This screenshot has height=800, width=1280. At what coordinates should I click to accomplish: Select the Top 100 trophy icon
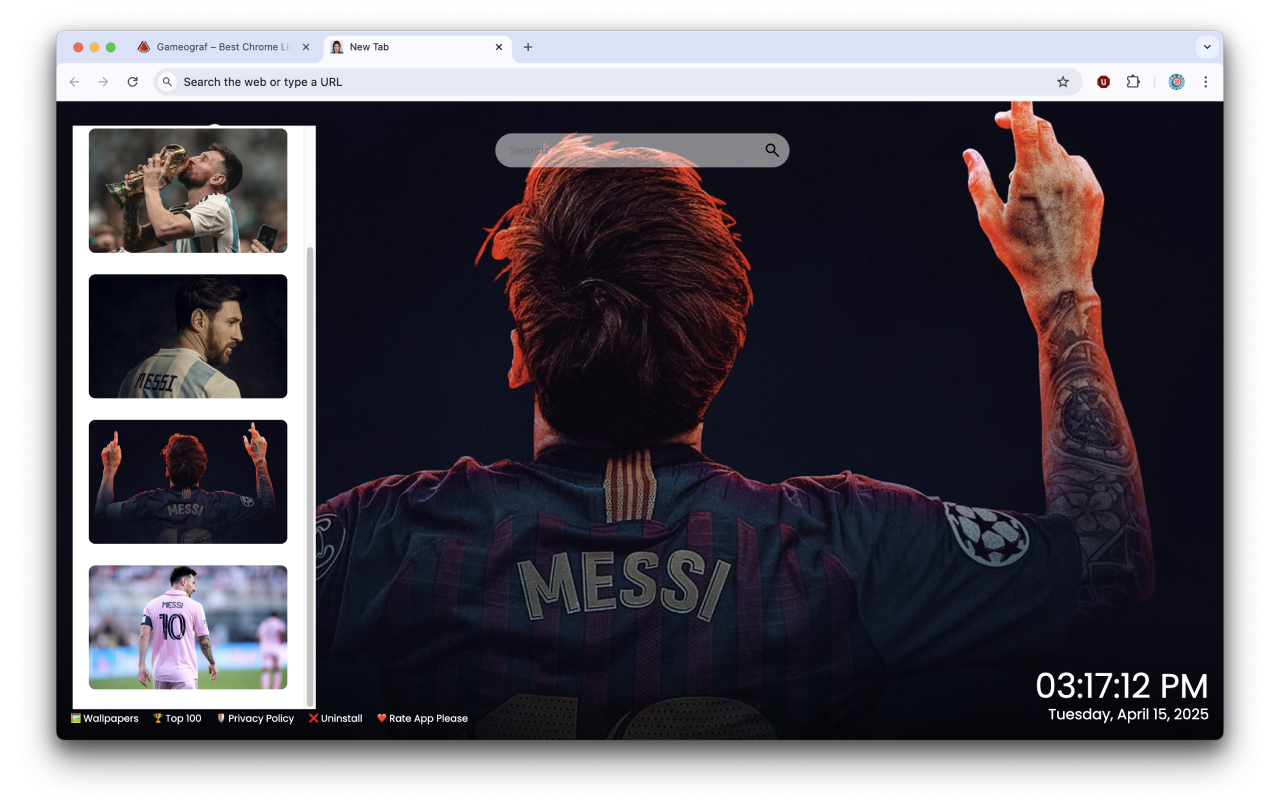tap(156, 718)
